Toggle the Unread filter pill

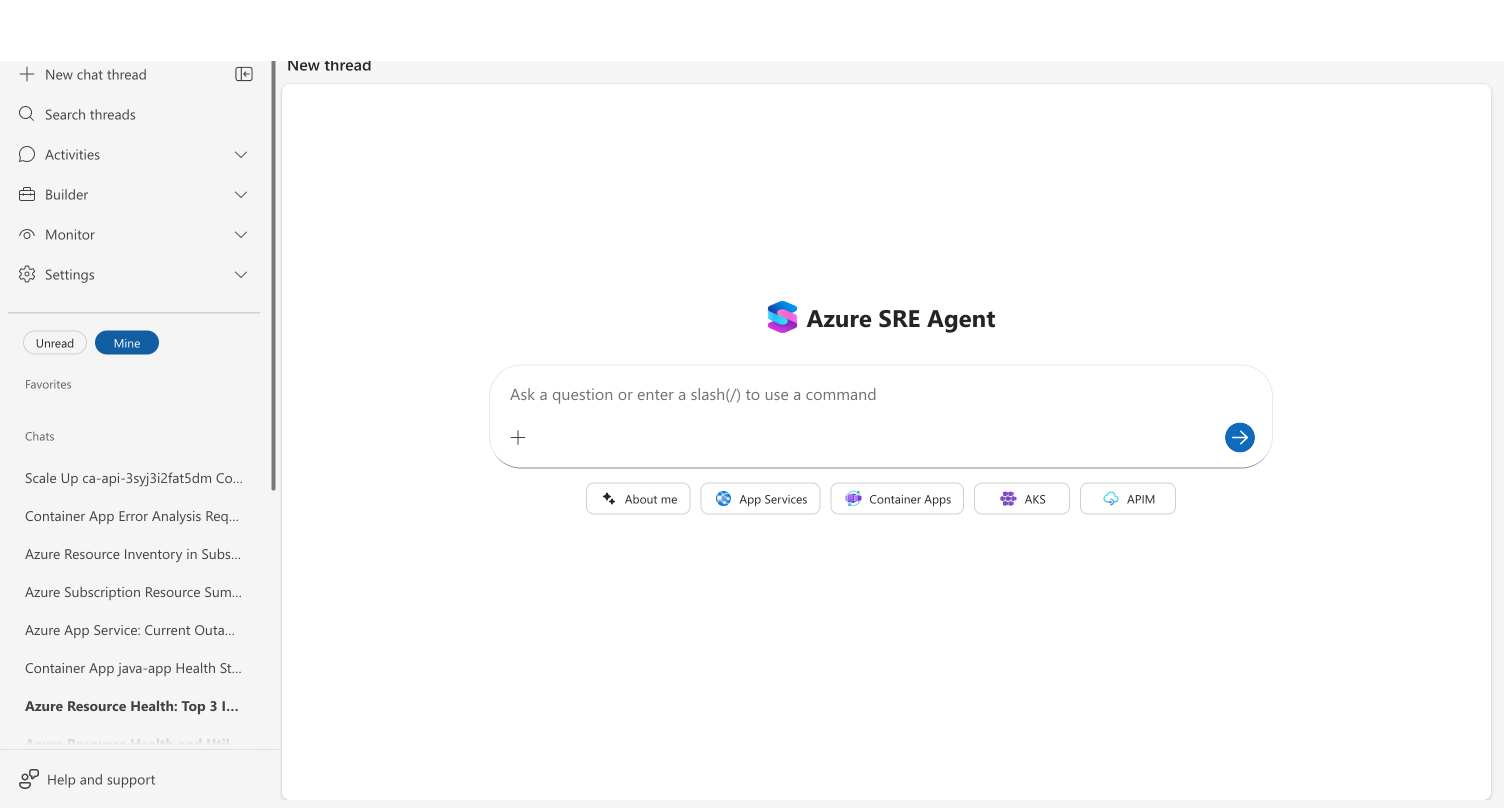point(55,343)
